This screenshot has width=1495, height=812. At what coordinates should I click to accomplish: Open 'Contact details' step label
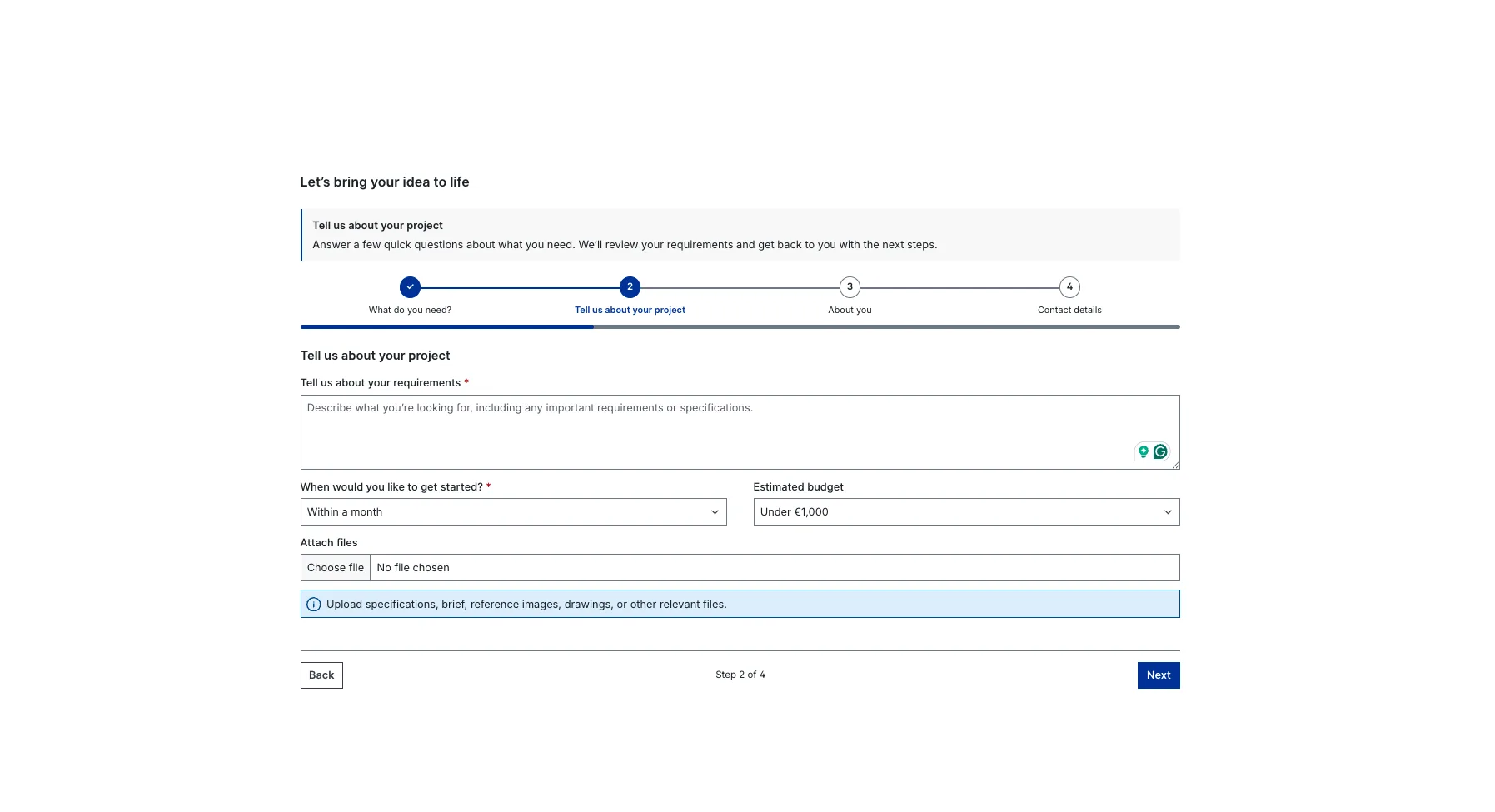tap(1069, 310)
